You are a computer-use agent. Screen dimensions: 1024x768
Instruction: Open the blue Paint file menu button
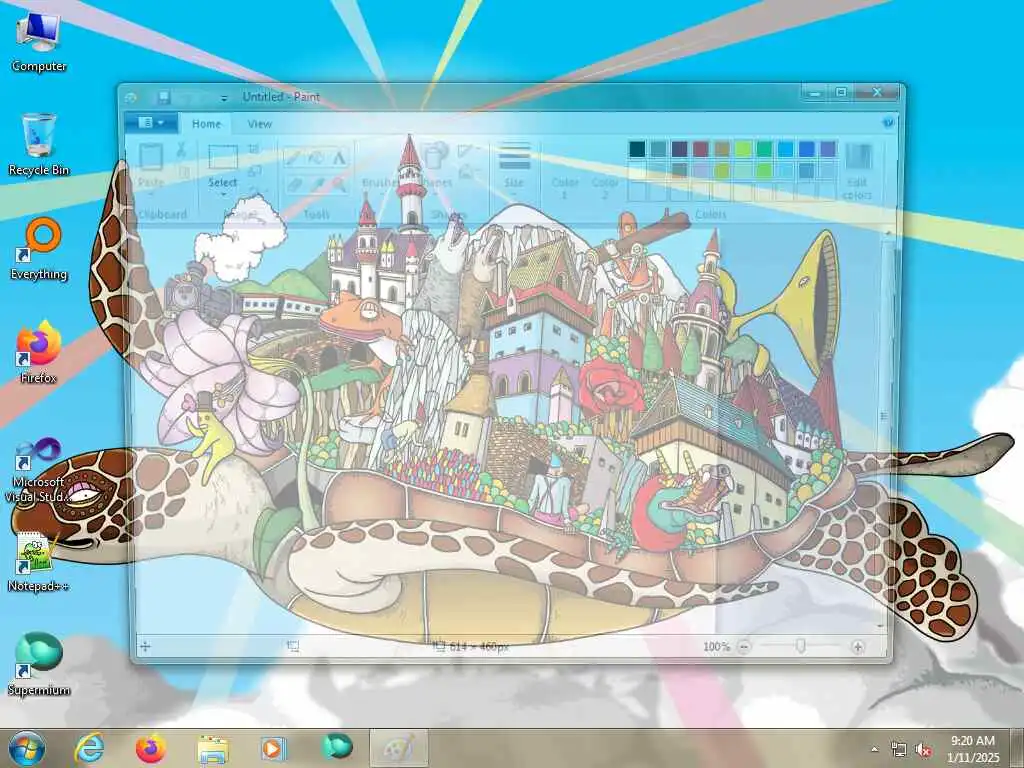tap(151, 123)
